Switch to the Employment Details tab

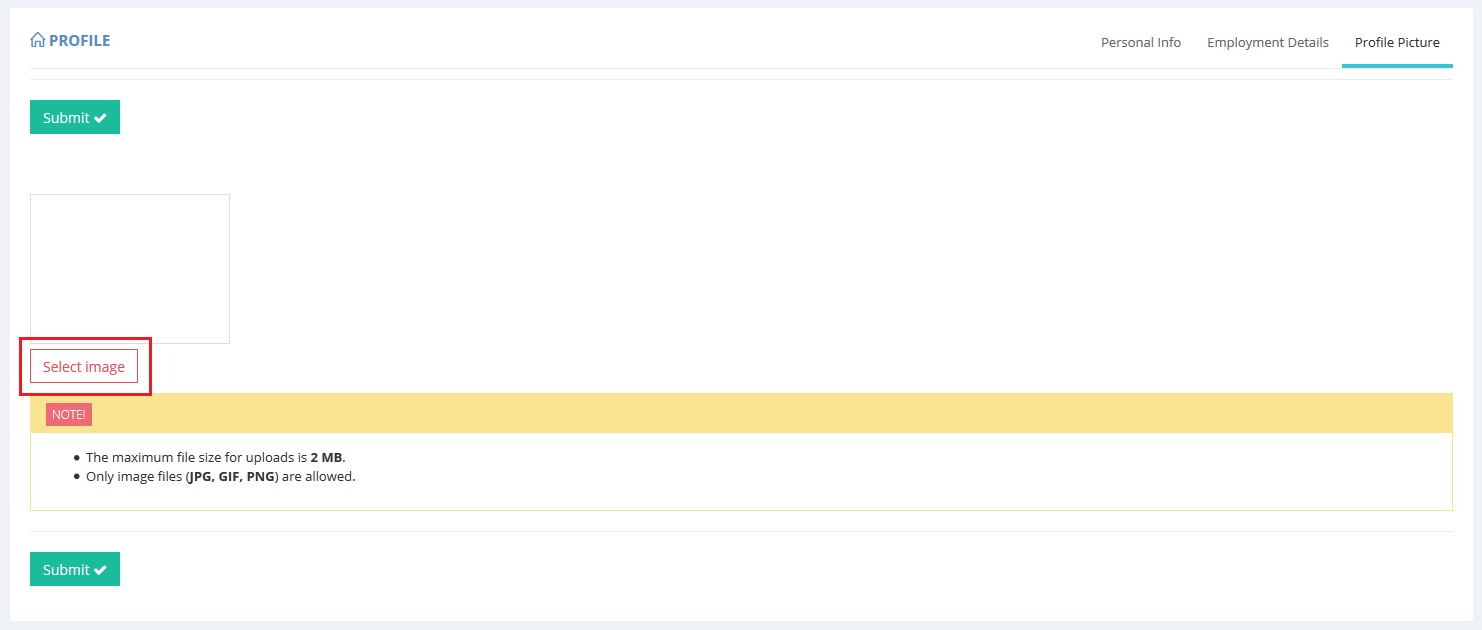click(x=1267, y=43)
